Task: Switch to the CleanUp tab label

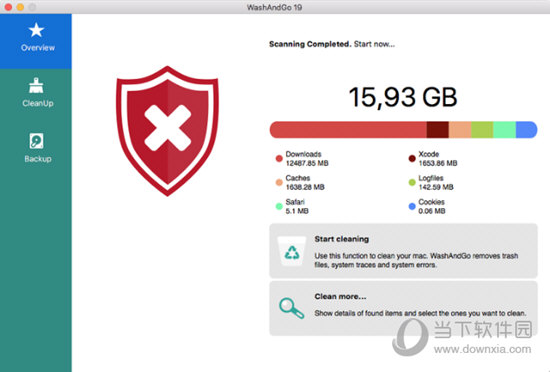Action: coord(38,103)
